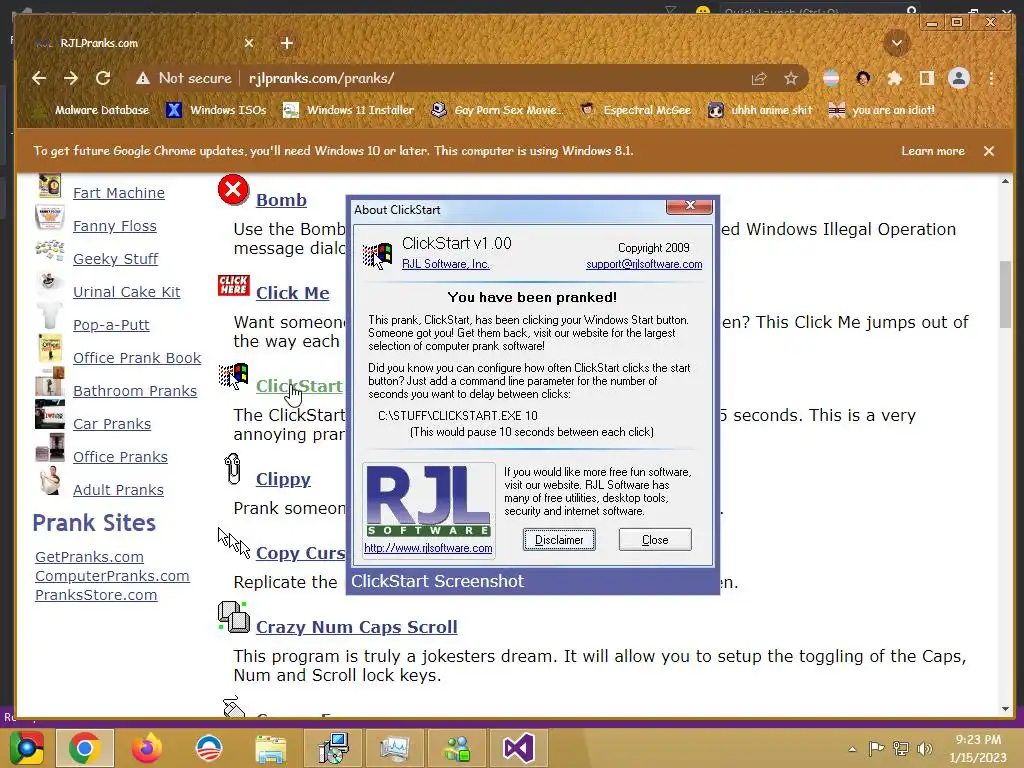1024x768 pixels.
Task: Open a new browser tab
Action: [287, 43]
